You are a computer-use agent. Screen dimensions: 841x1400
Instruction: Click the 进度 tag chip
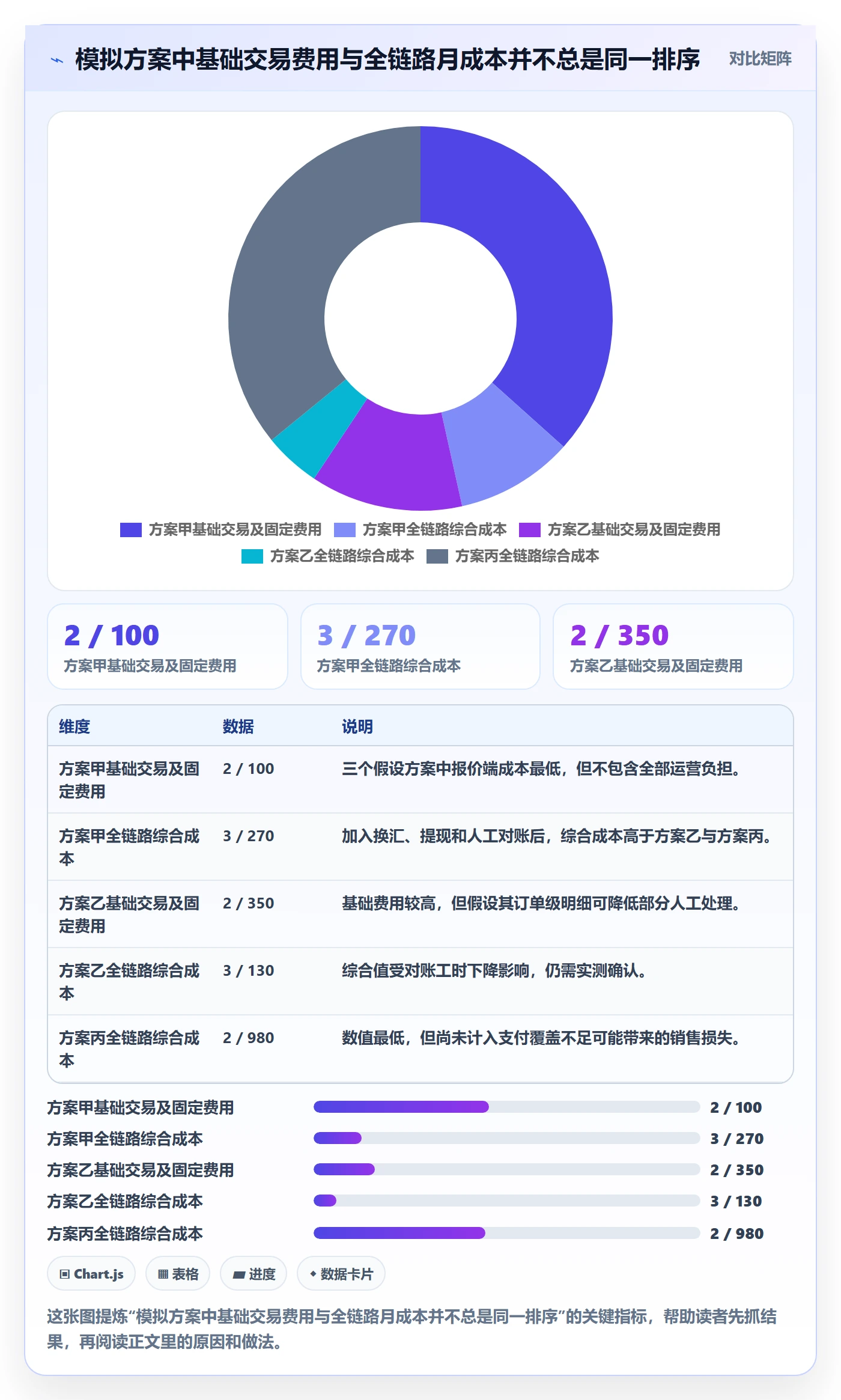pos(254,1274)
